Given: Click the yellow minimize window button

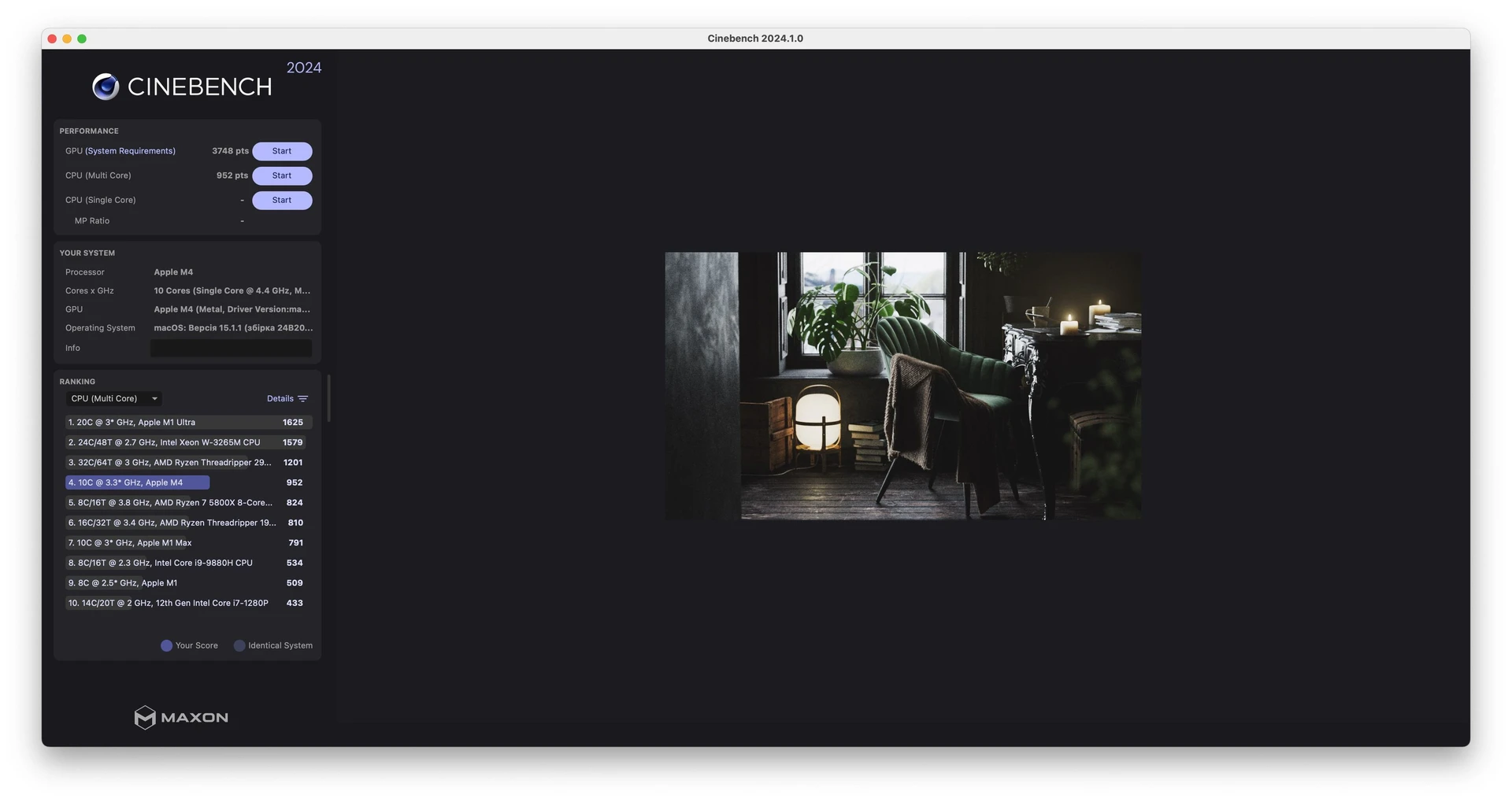Looking at the screenshot, I should click(x=67, y=39).
